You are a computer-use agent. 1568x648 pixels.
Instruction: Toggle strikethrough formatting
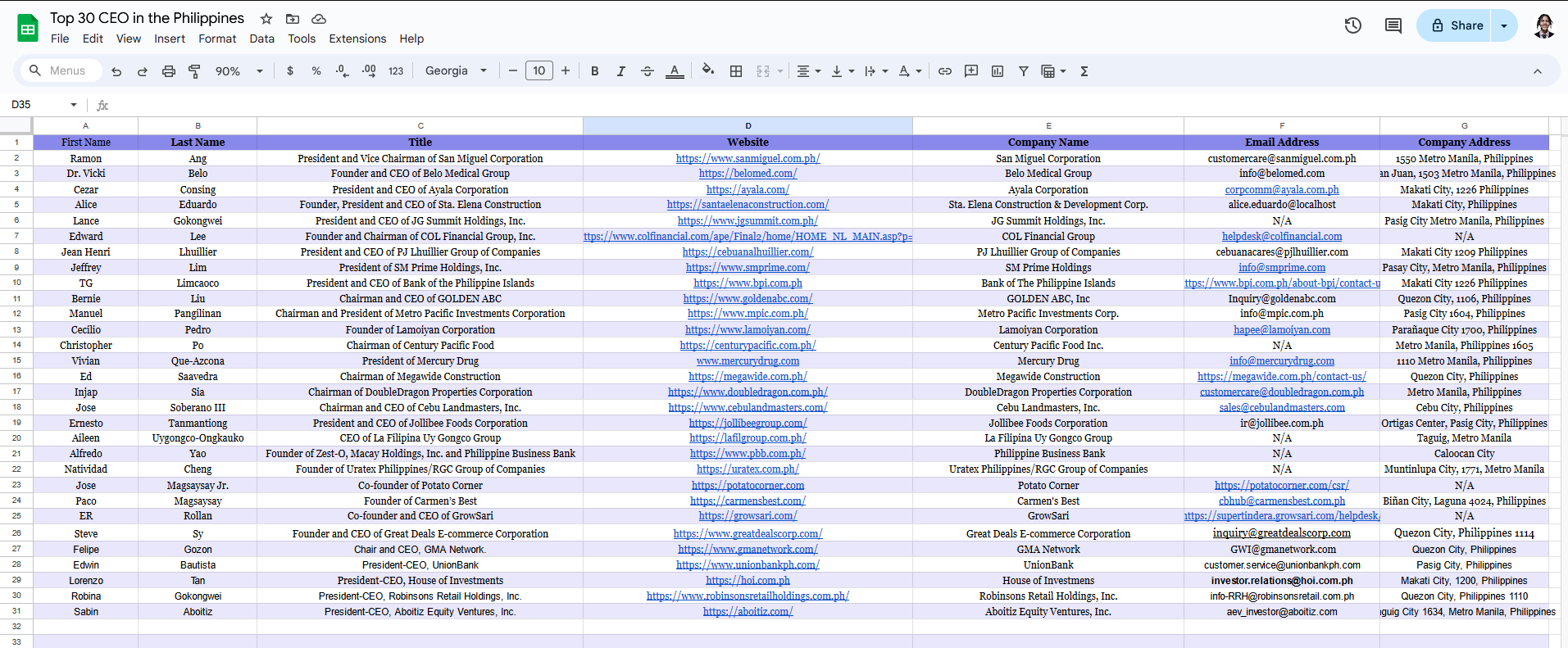click(x=648, y=71)
